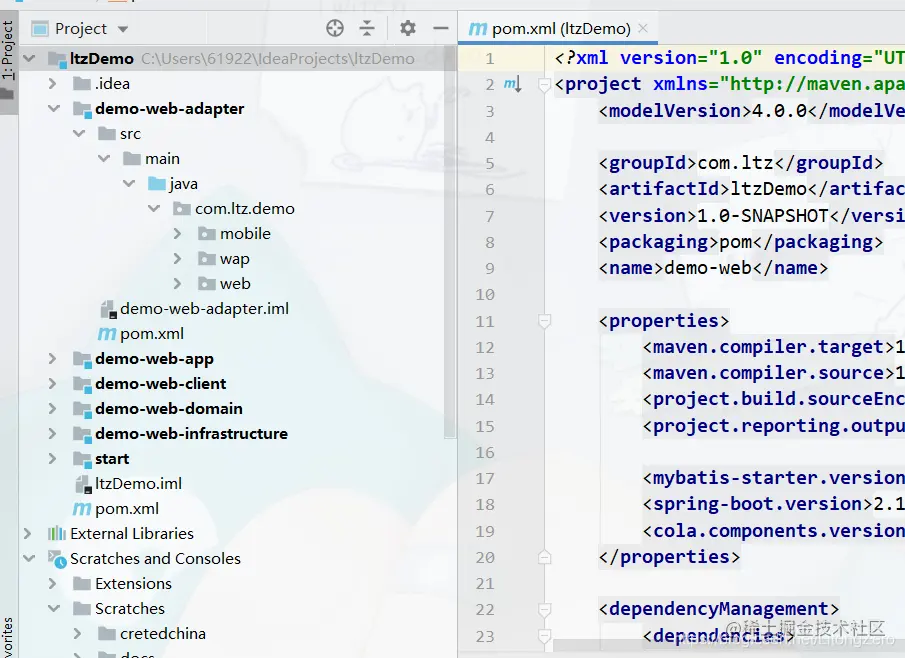Image resolution: width=905 pixels, height=658 pixels.
Task: Select the java source root folder icon
Action: click(157, 184)
